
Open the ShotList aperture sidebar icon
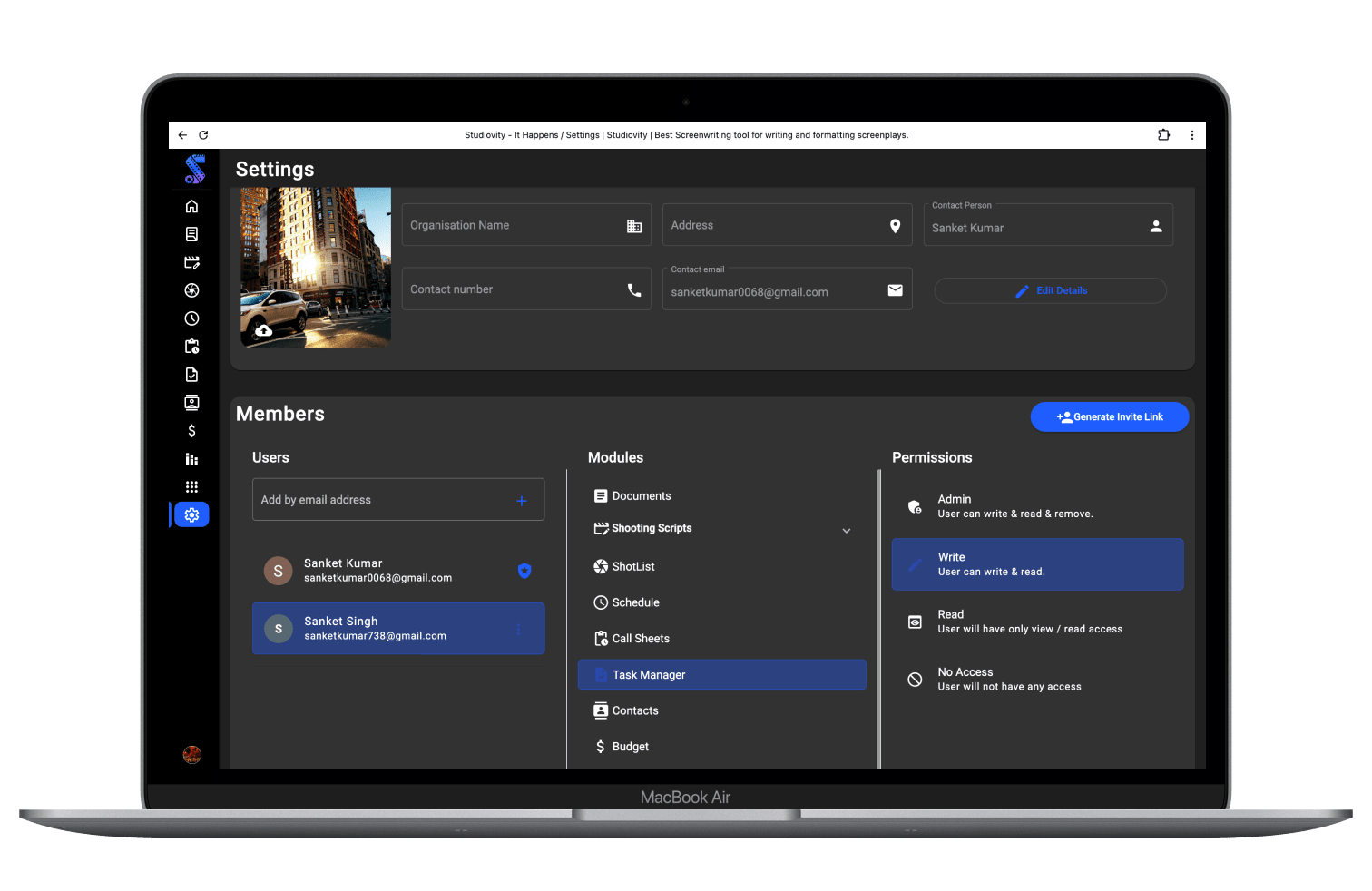tap(191, 290)
